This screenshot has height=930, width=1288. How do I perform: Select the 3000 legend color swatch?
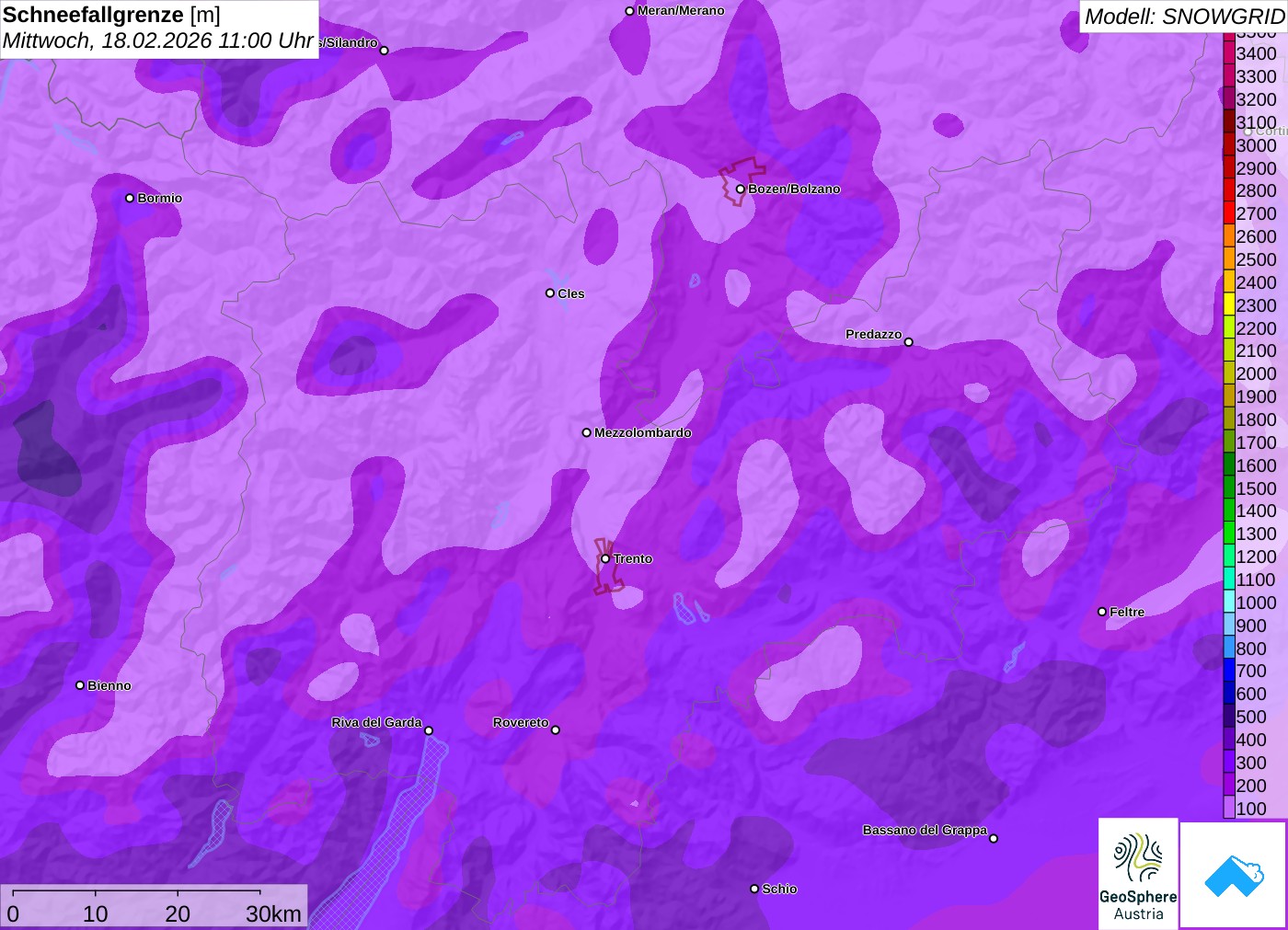coord(1229,144)
